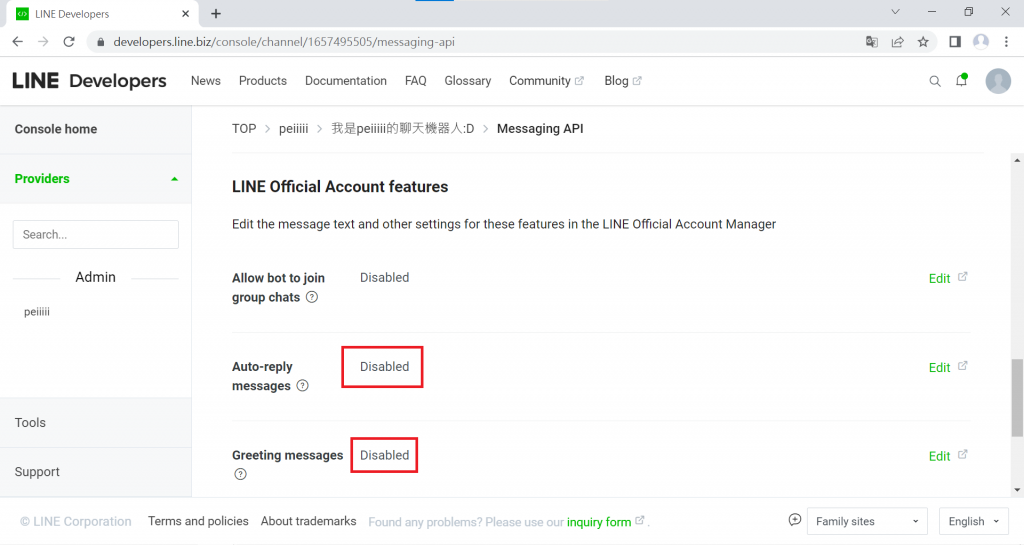Click the site search magnifier icon

[935, 81]
